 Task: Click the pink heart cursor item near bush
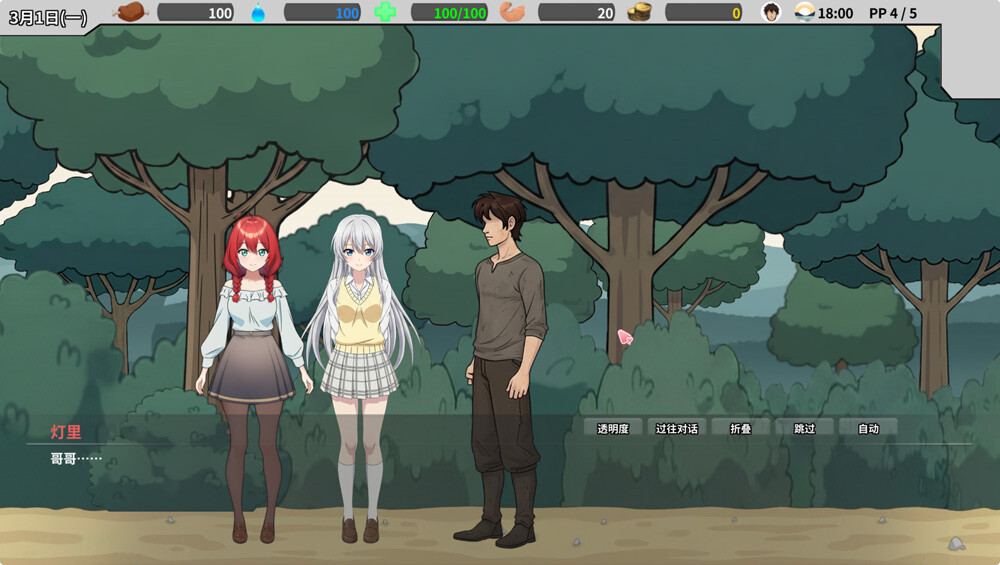coord(624,337)
